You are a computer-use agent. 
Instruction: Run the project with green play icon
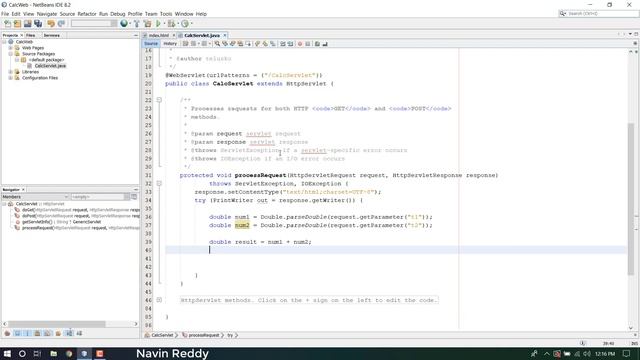[158, 24]
